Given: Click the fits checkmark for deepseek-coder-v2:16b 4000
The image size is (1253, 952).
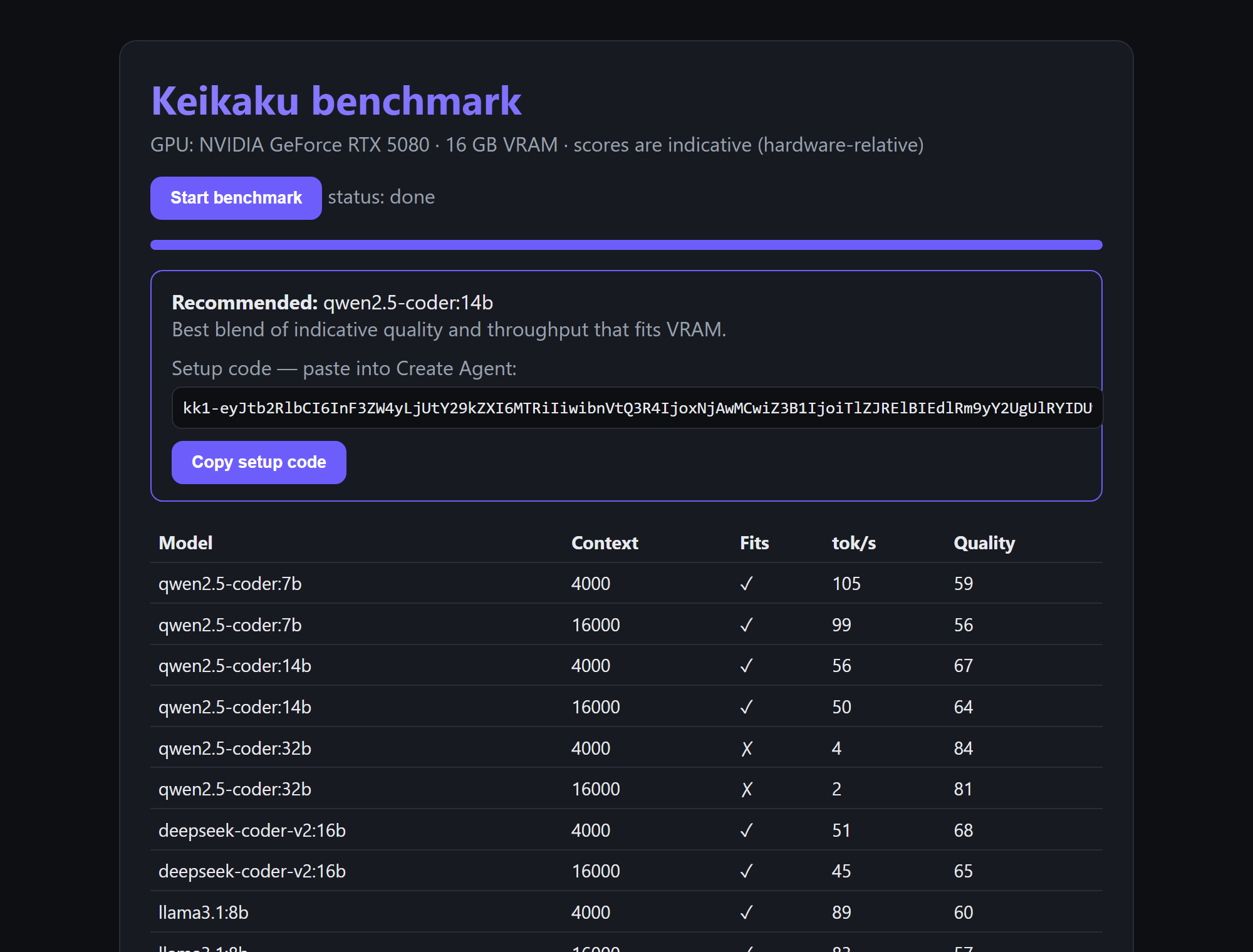Looking at the screenshot, I should click(x=746, y=830).
